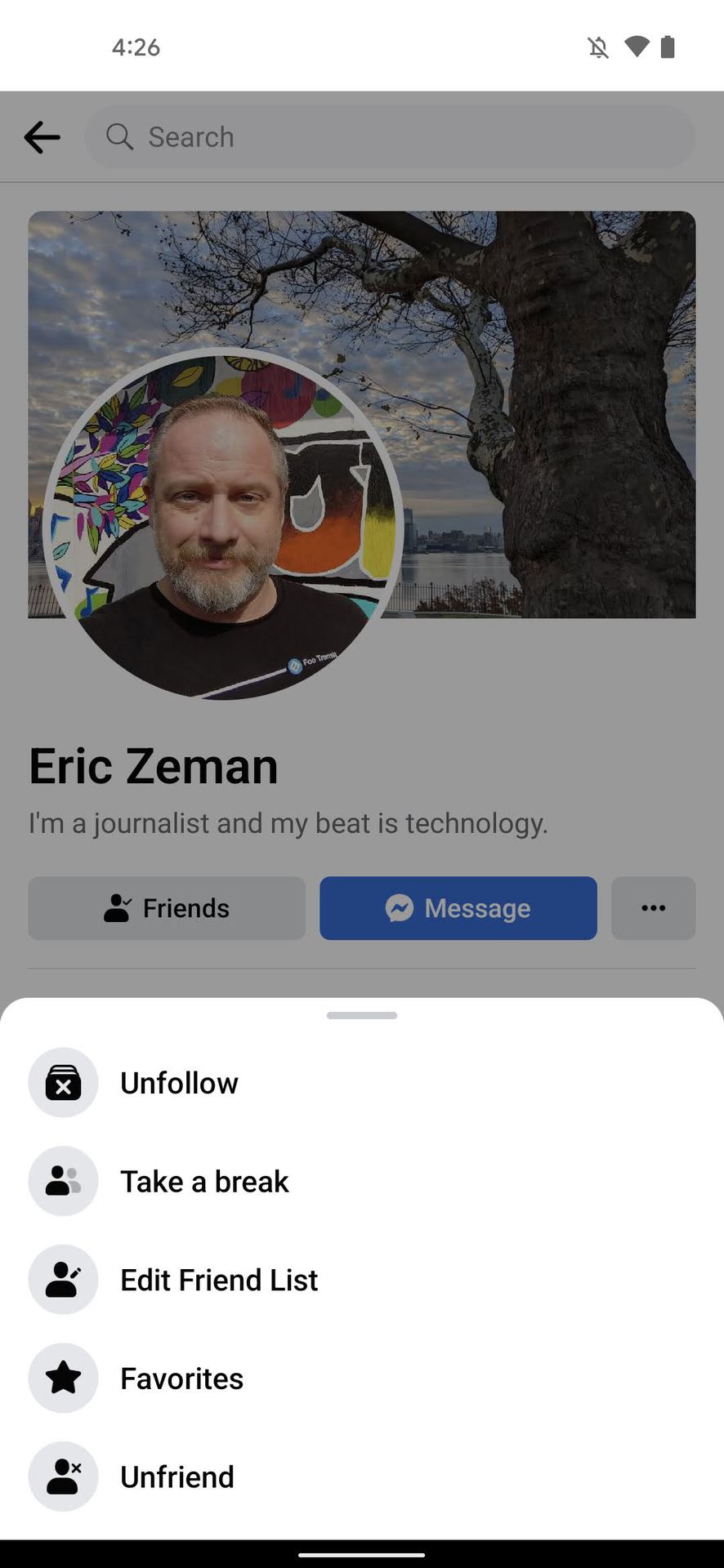The image size is (724, 1568).
Task: Open Eric Zeman's round profile picture
Action: pos(222,524)
